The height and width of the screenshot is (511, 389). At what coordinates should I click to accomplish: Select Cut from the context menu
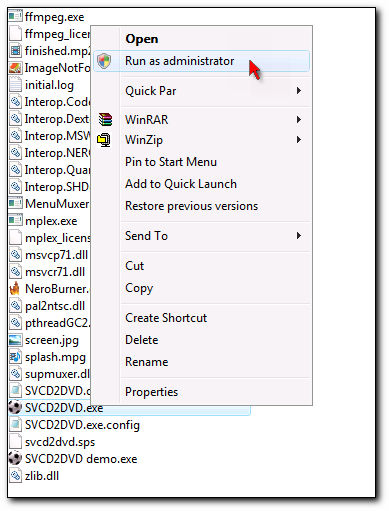point(202,266)
